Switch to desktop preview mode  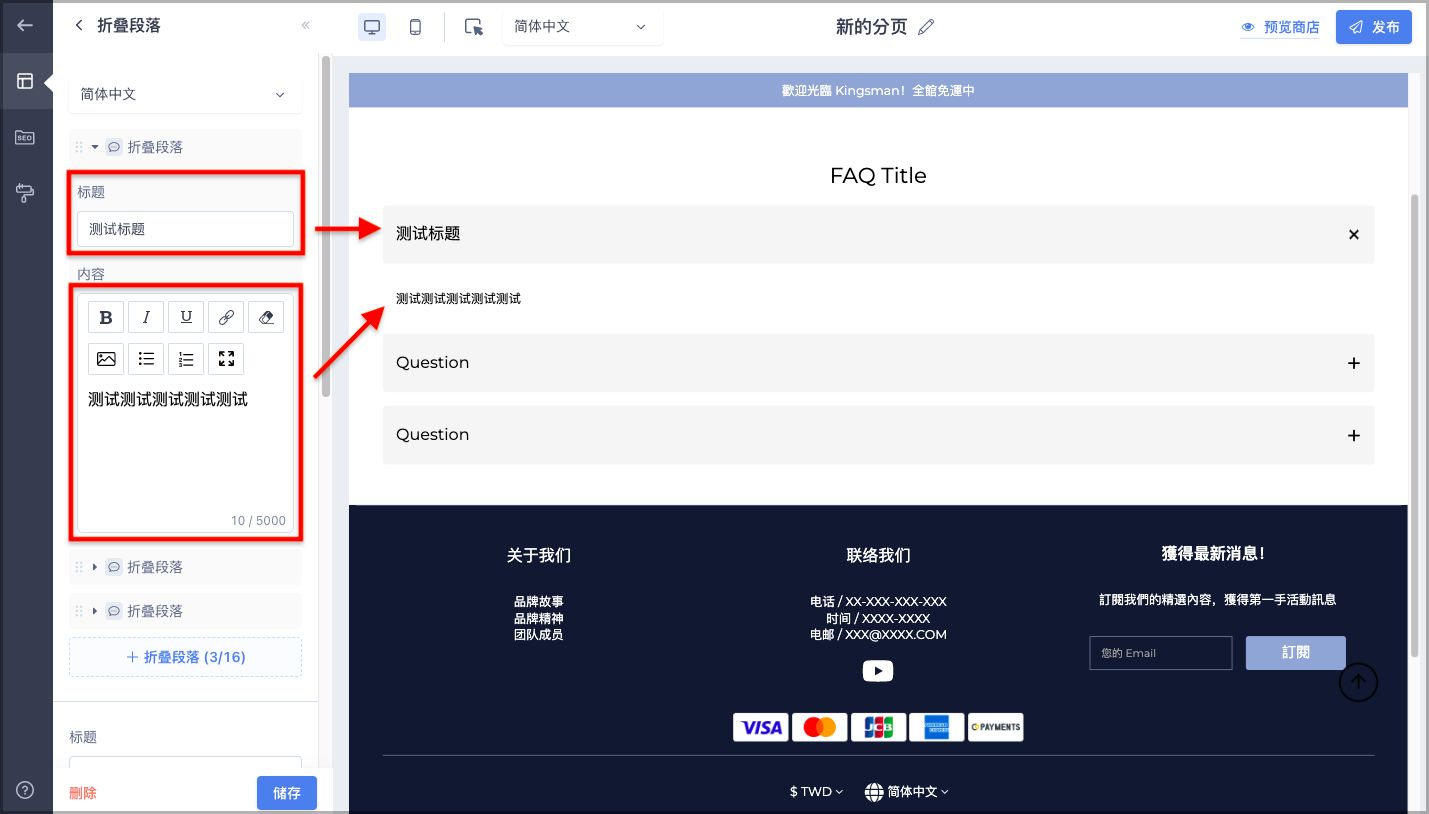point(372,27)
